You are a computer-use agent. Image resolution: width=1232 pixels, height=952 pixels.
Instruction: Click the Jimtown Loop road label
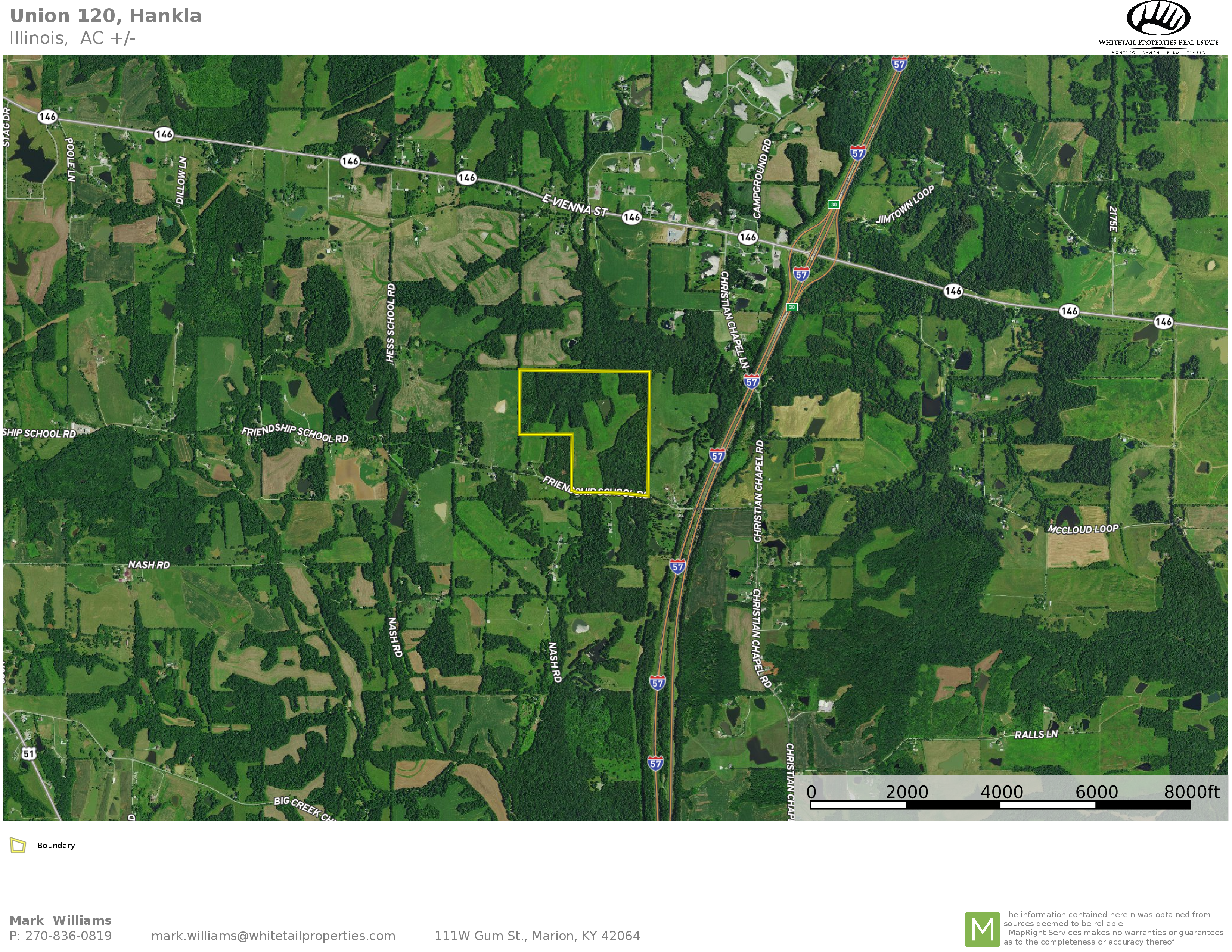[x=905, y=204]
